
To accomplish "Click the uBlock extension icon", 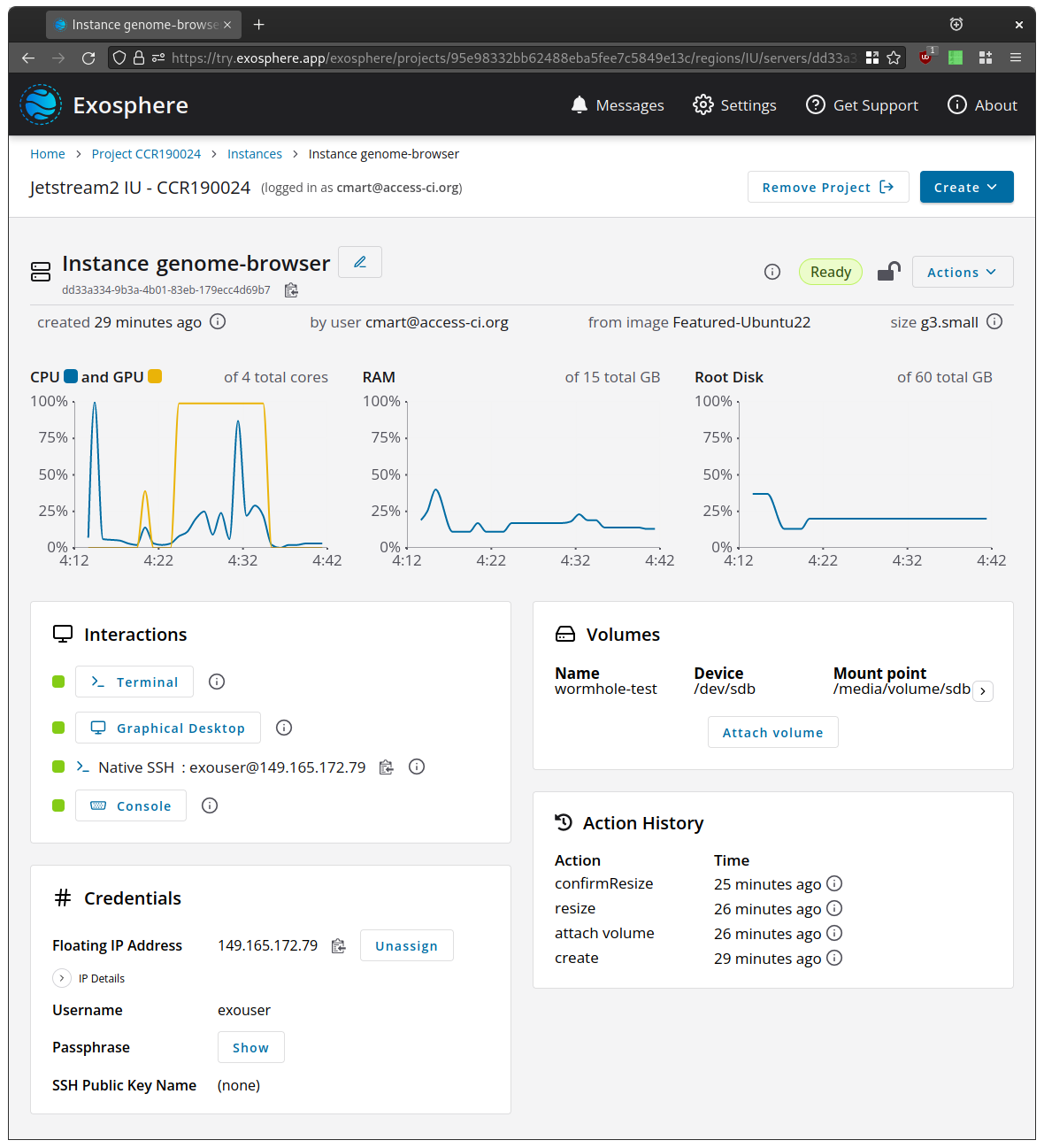I will [x=926, y=57].
